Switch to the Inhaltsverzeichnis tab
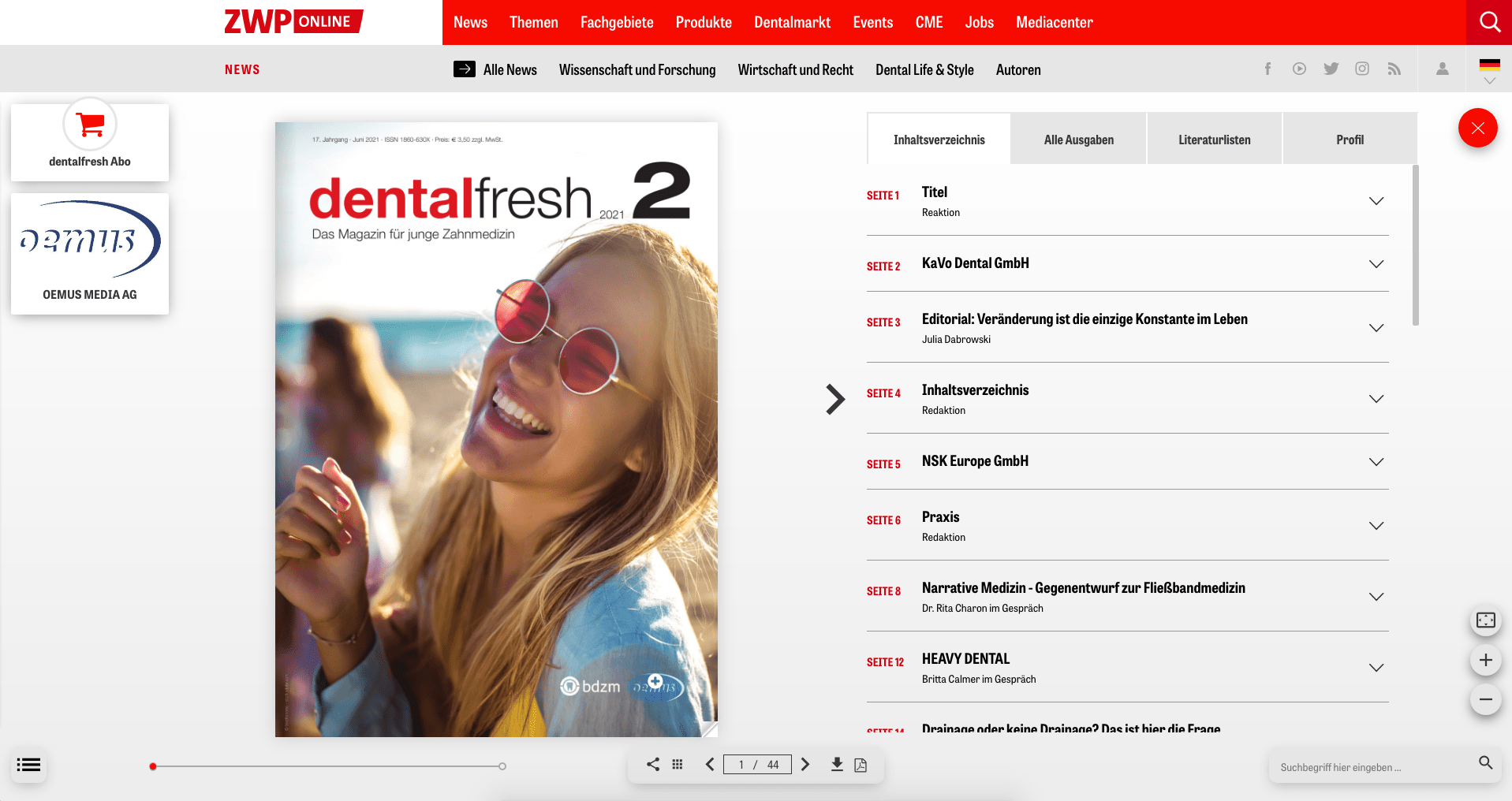 [939, 139]
